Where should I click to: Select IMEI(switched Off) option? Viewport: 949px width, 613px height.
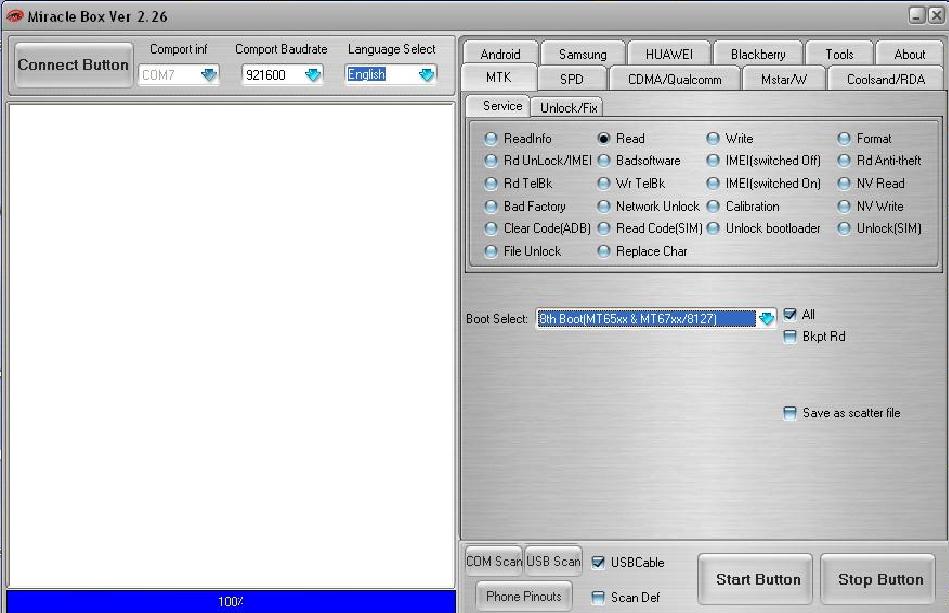764,160
